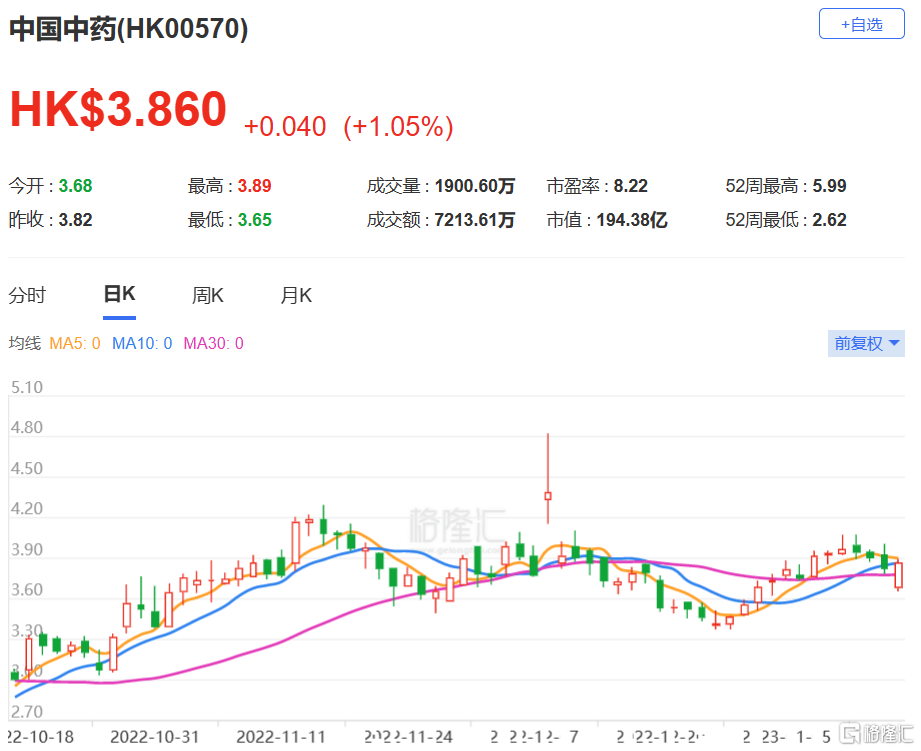Click the 4.20 price axis label

coord(27,508)
